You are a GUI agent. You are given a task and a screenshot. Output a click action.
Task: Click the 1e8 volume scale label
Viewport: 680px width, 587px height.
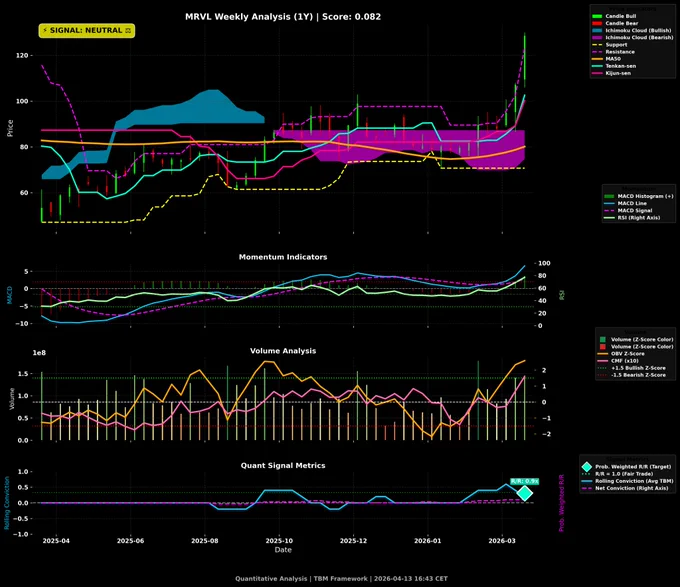tap(39, 353)
